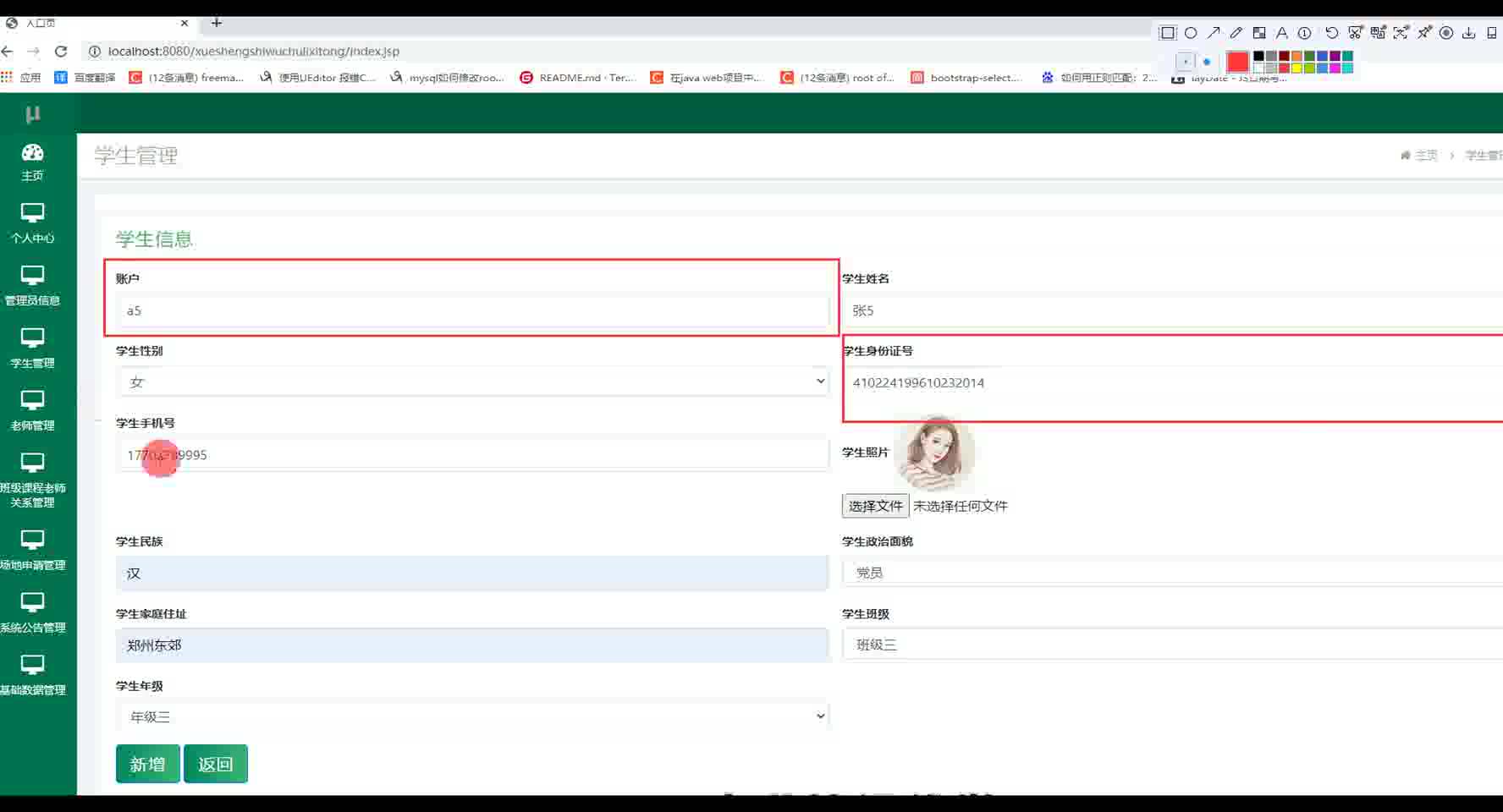Select the mosaic blur tool
1503x812 pixels.
point(1259,33)
